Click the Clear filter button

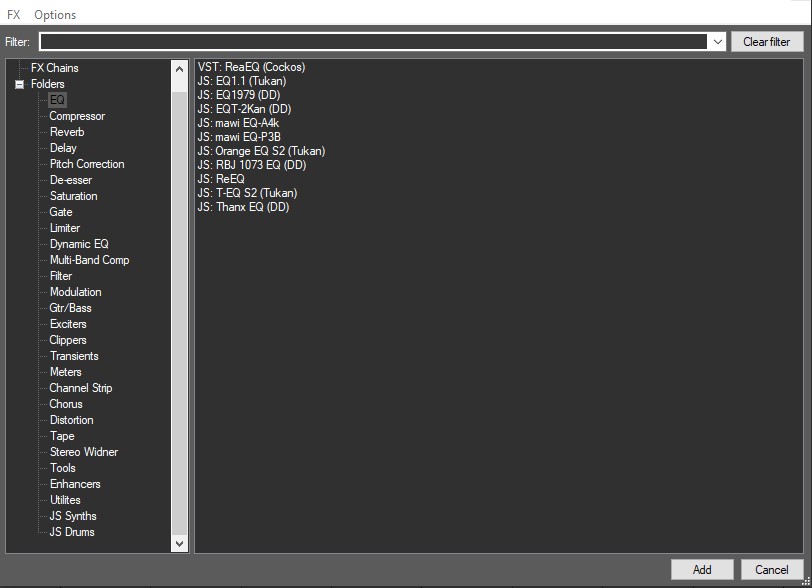point(766,41)
